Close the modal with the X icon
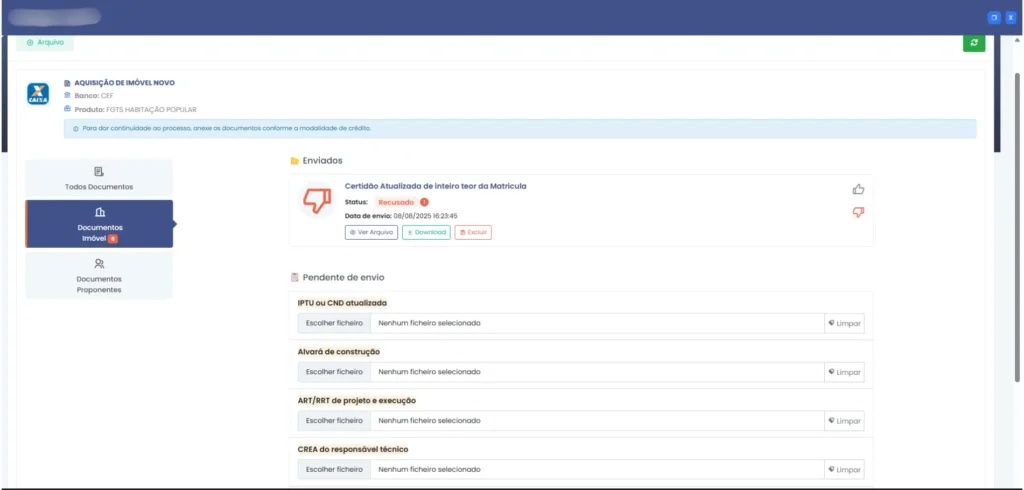The image size is (1024, 490). 1010,18
